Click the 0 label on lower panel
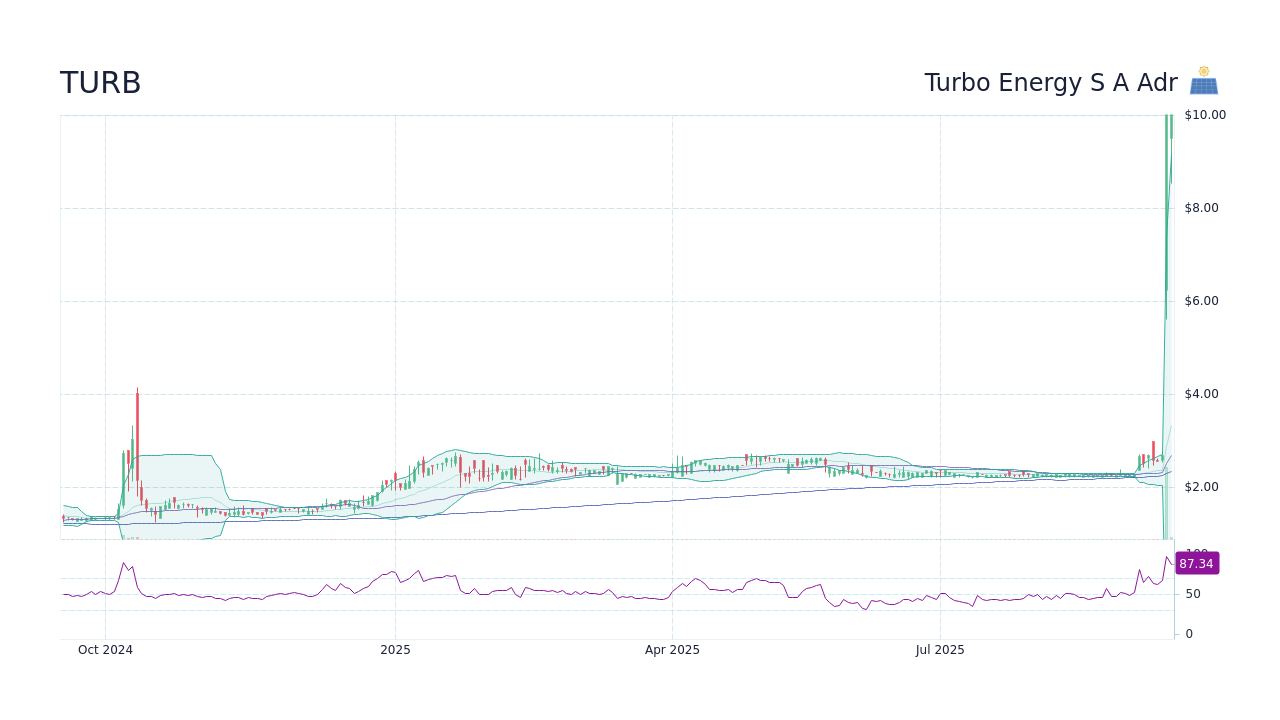Viewport: 1280px width, 720px height. (x=1188, y=633)
